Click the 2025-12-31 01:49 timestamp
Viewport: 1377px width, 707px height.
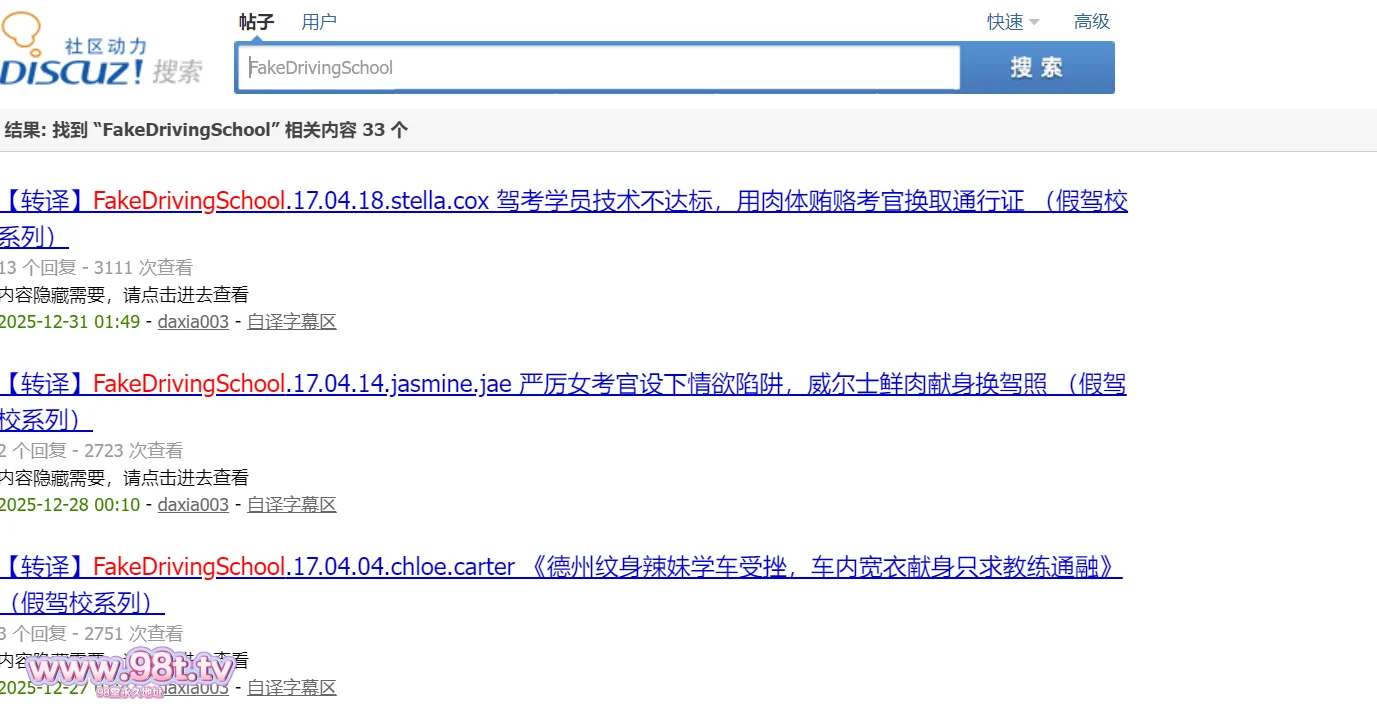coord(69,322)
